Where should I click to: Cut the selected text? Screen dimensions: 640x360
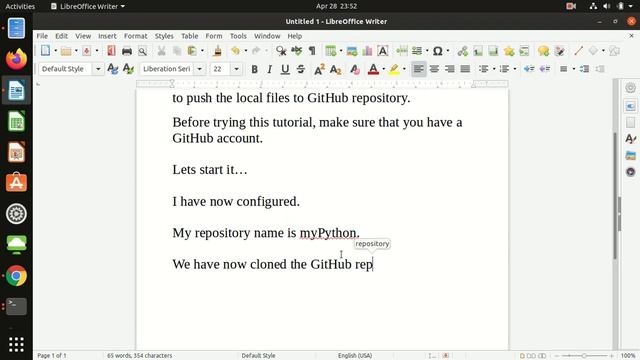pos(162,51)
